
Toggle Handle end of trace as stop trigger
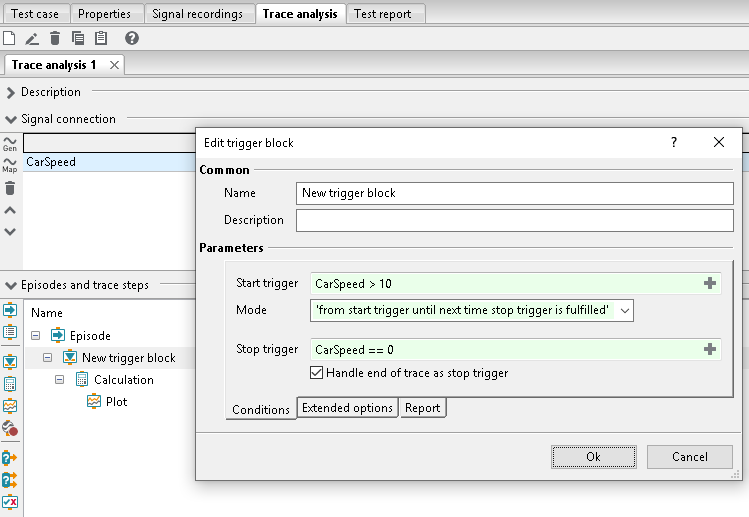pyautogui.click(x=316, y=373)
